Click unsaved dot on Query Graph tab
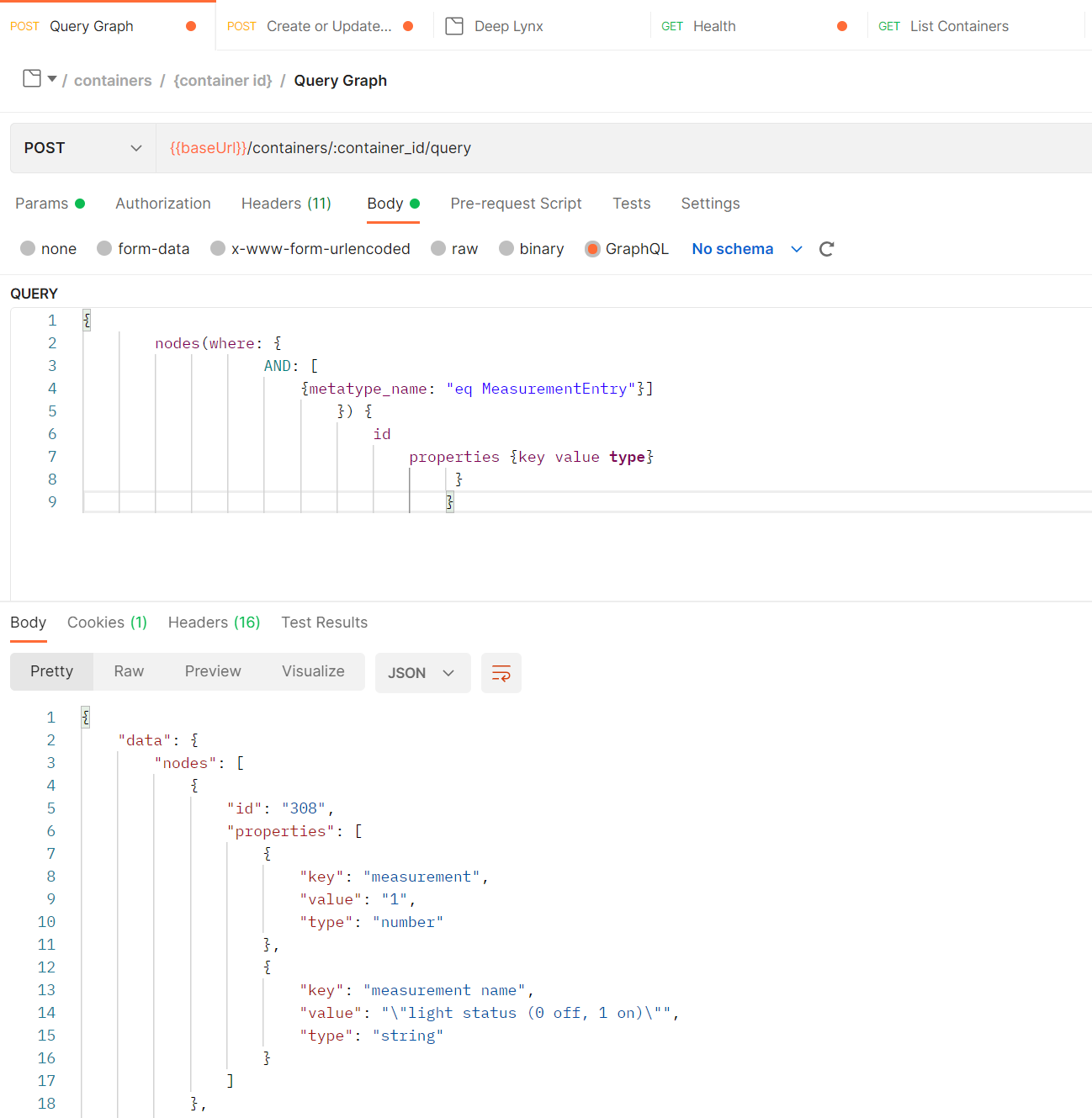The width and height of the screenshot is (1092, 1118). point(191,26)
